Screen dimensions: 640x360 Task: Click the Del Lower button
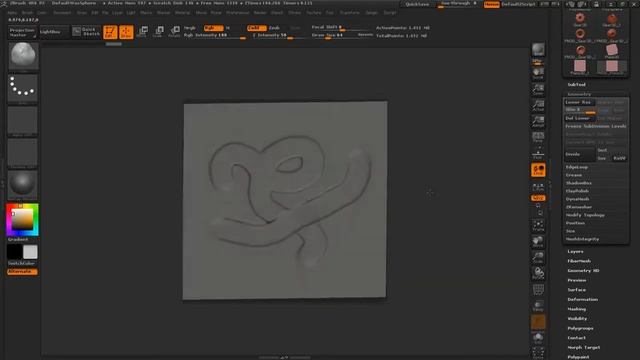(x=580, y=118)
